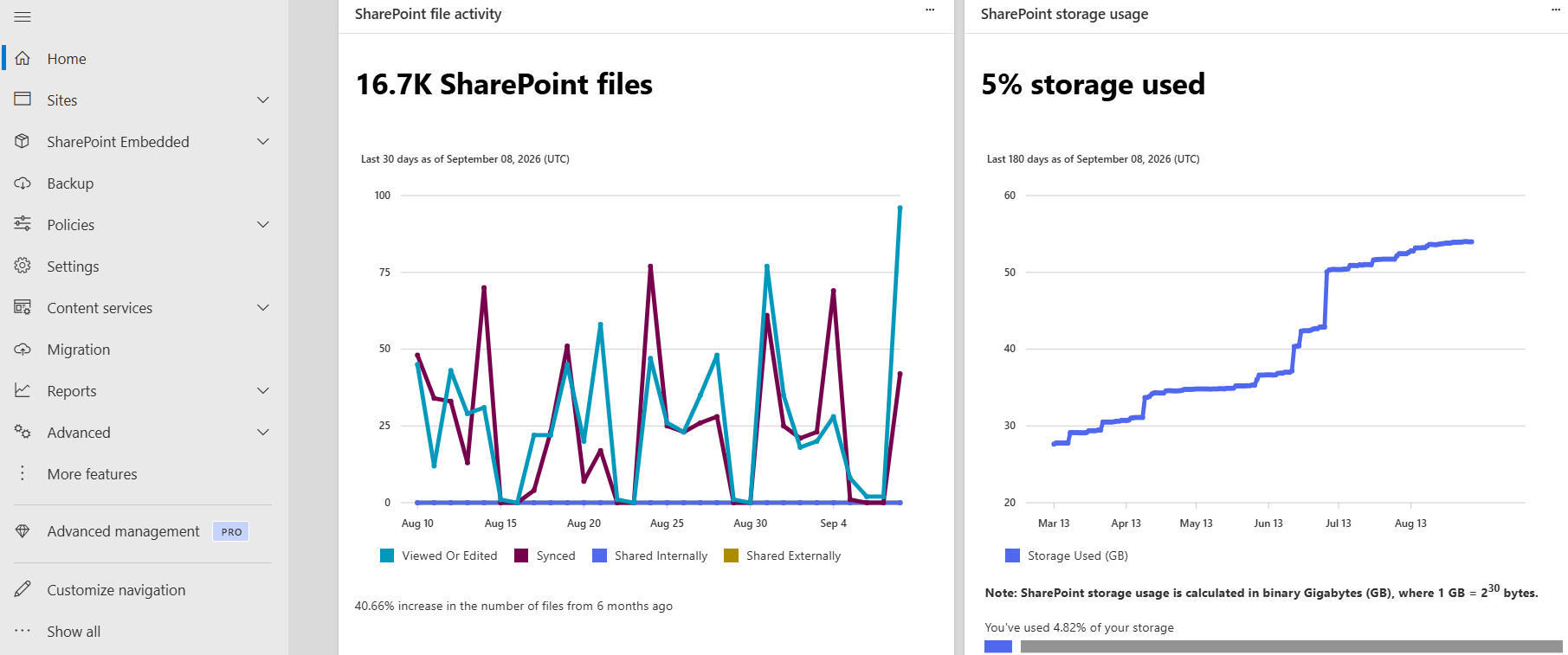
Task: Click the Migration cloud upload icon
Action: coord(23,349)
